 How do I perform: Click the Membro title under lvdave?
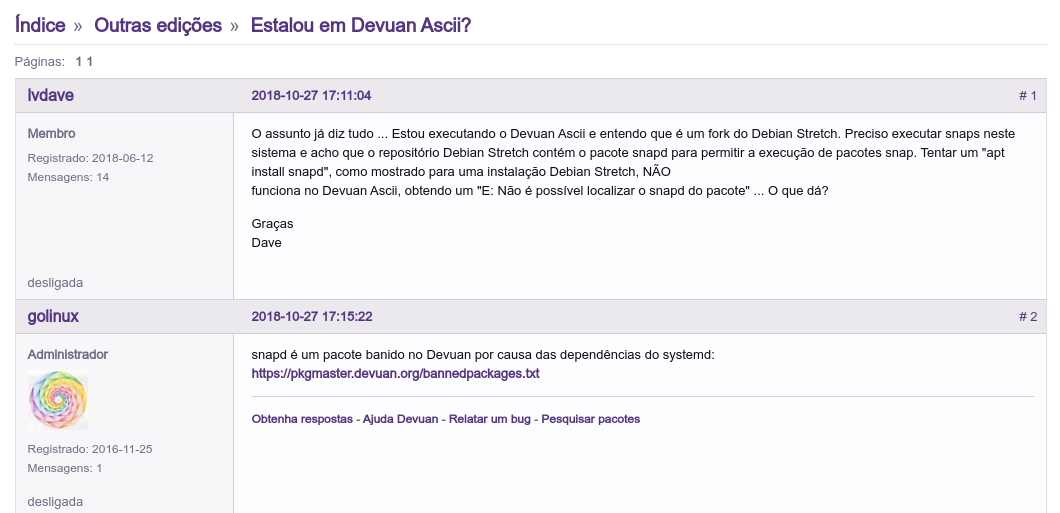click(x=51, y=134)
